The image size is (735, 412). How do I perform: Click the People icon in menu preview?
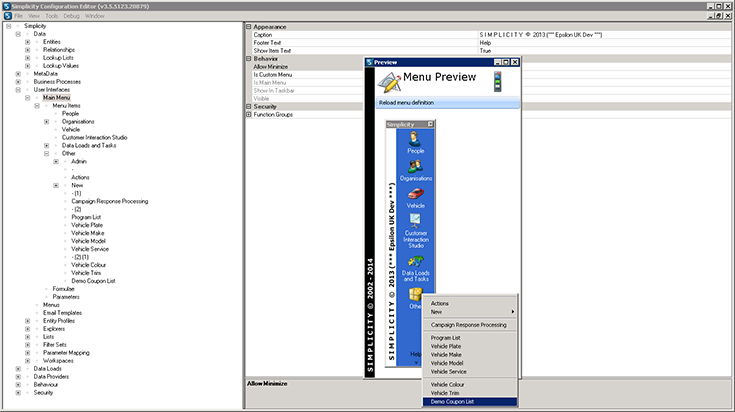point(415,139)
